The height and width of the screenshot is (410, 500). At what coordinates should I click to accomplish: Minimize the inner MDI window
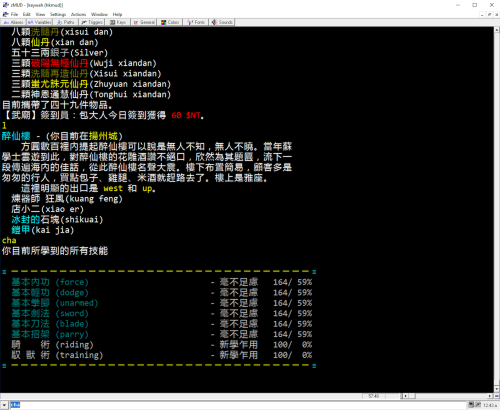pyautogui.click(x=482, y=14)
